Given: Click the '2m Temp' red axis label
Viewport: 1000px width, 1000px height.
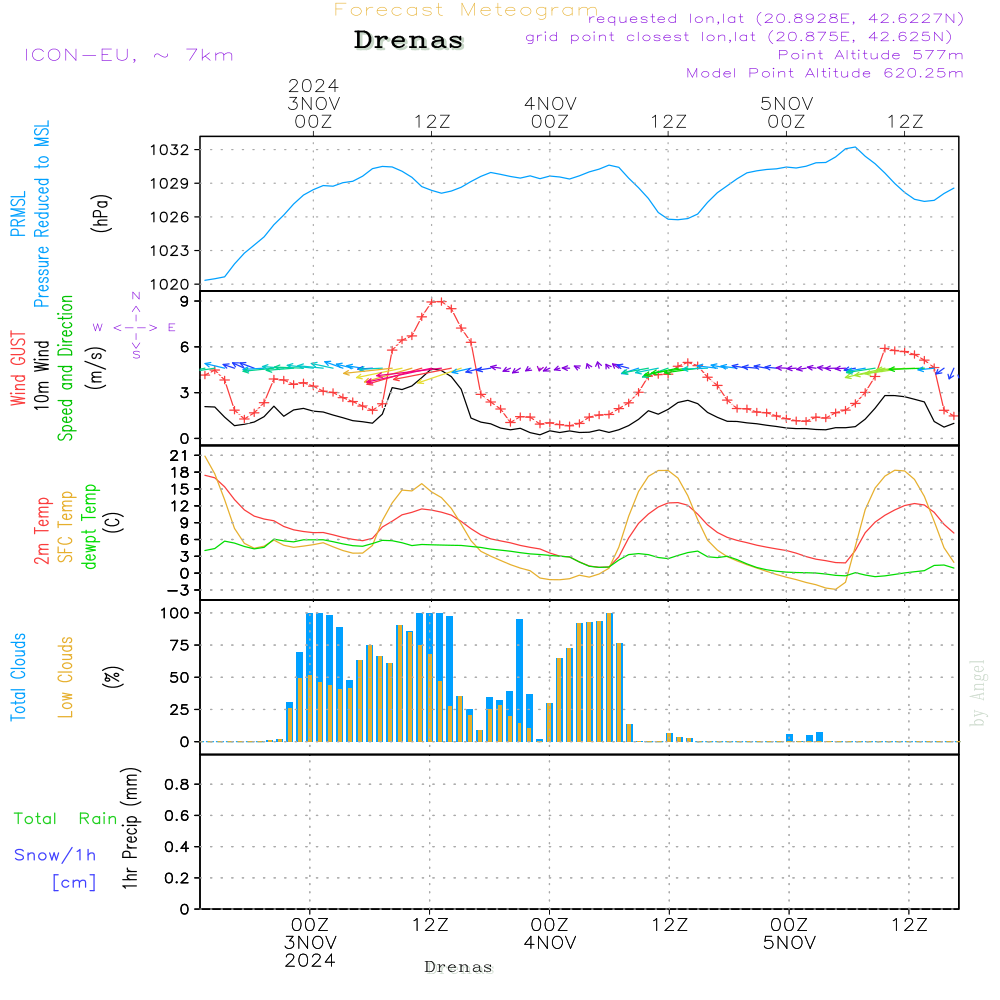Looking at the screenshot, I should (x=42, y=531).
